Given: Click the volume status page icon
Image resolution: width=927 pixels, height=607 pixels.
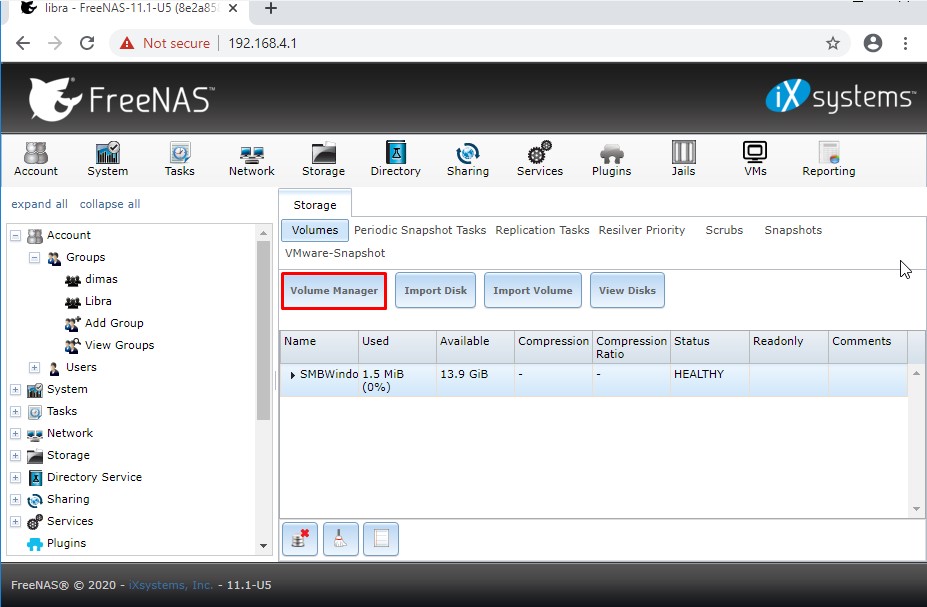Looking at the screenshot, I should click(381, 538).
